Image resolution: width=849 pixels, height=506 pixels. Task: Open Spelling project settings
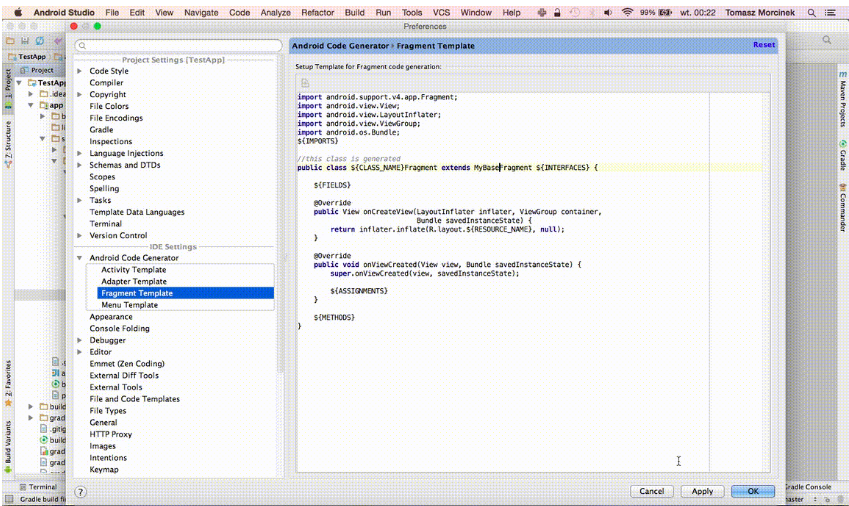coord(104,189)
